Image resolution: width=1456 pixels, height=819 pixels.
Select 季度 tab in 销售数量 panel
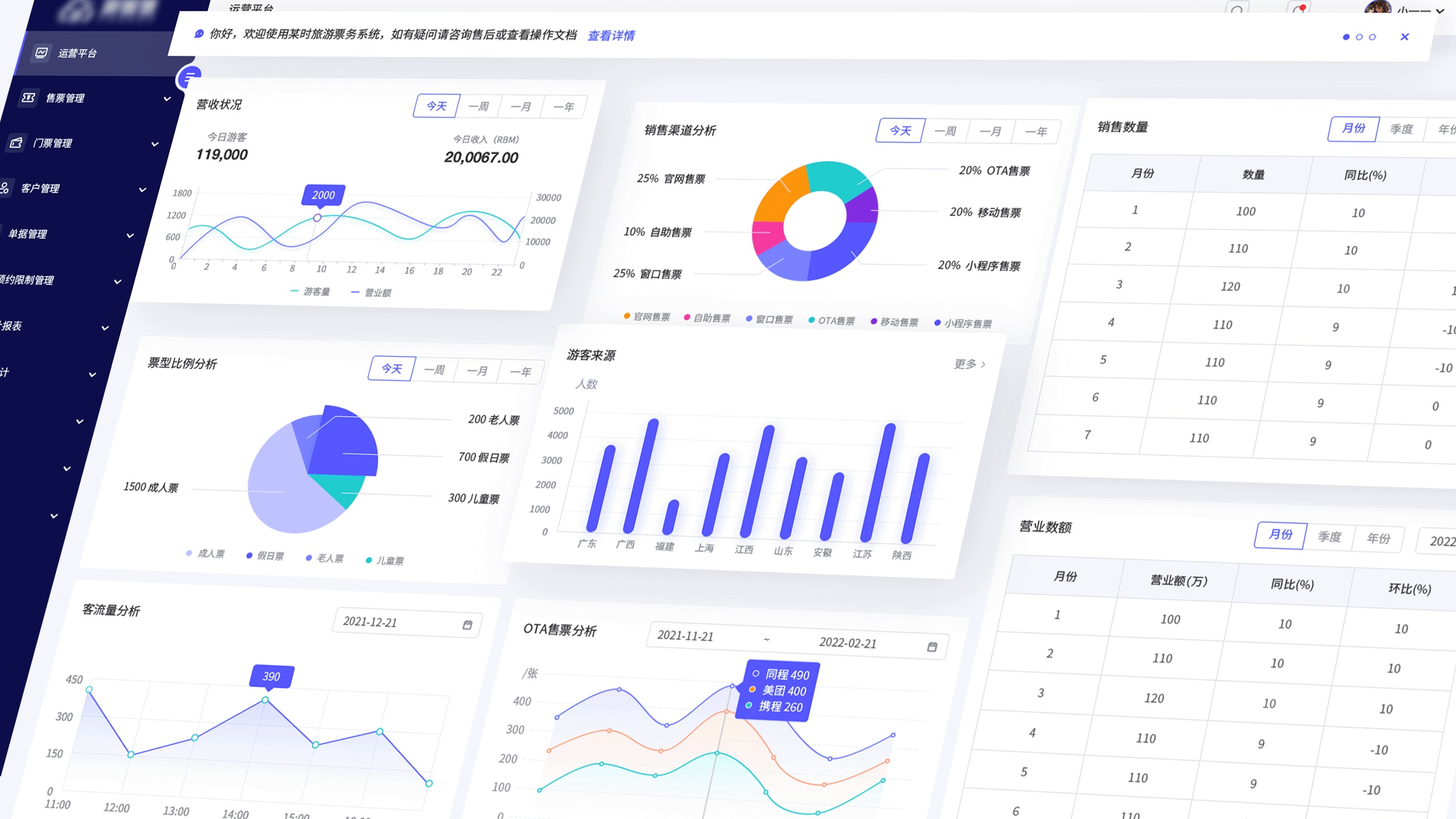1401,129
